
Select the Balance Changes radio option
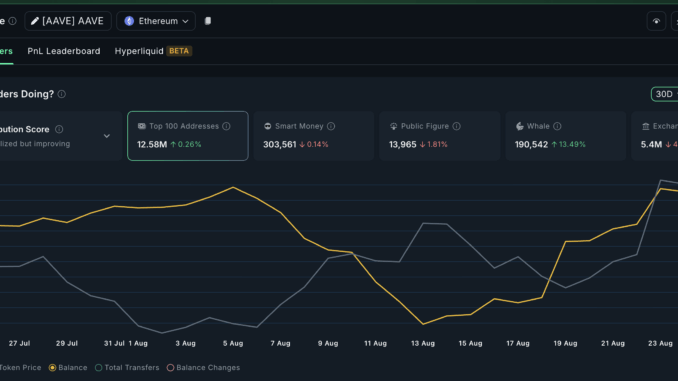tap(170, 368)
